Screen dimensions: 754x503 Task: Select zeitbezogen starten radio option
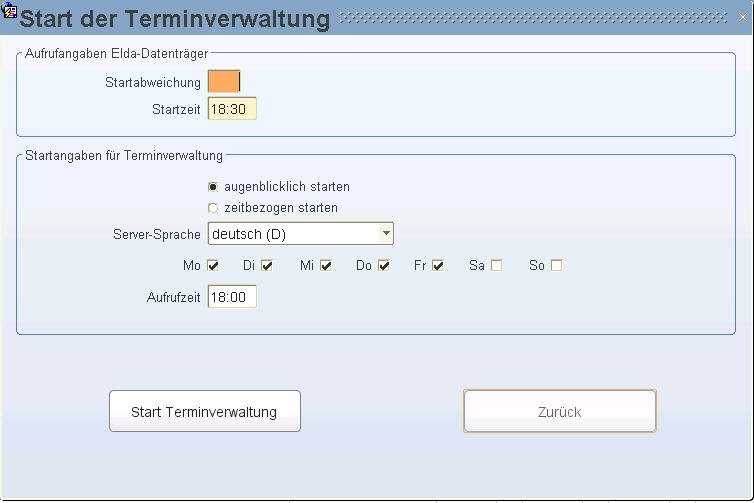213,208
